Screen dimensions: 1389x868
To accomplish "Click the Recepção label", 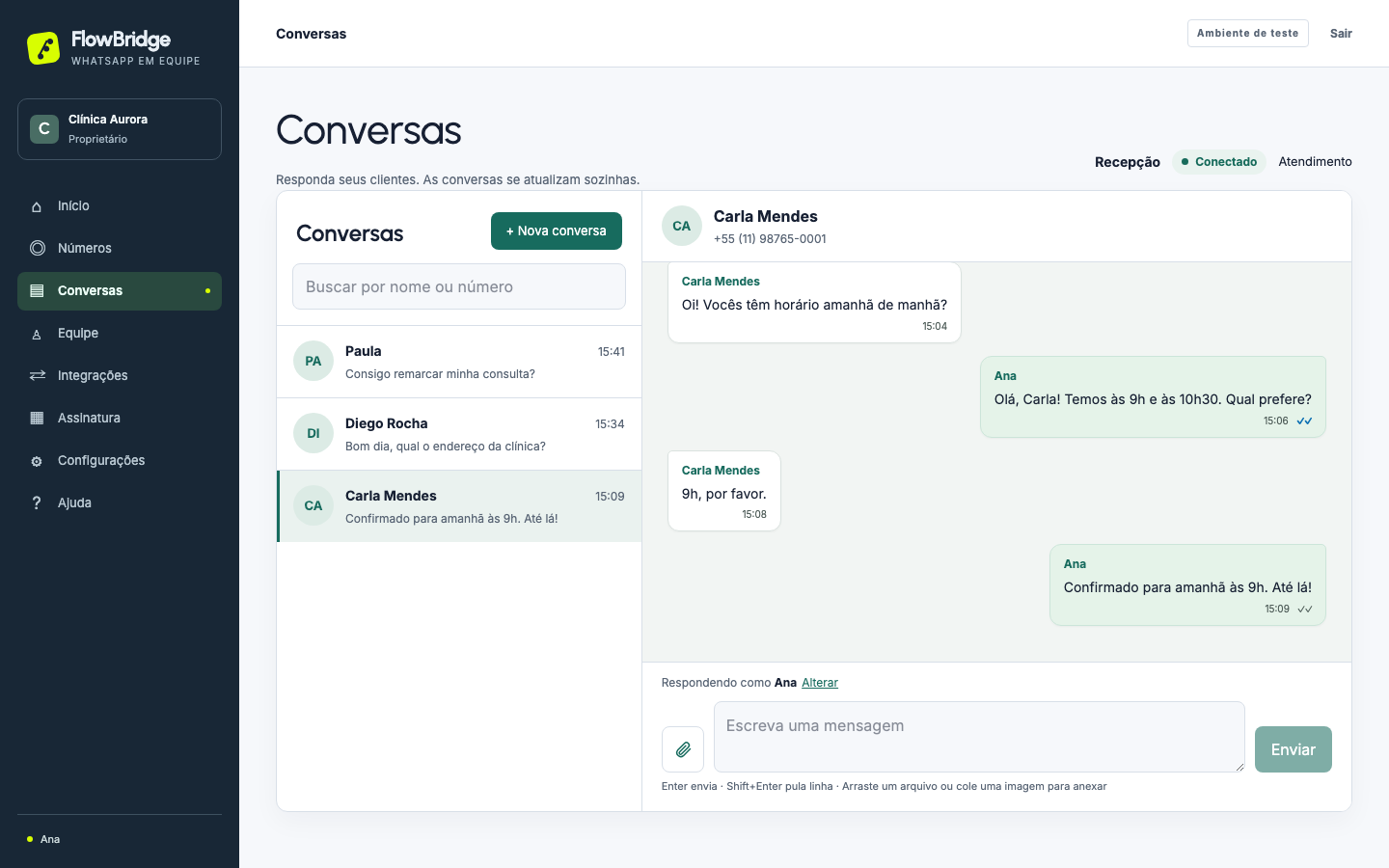I will click(1128, 162).
